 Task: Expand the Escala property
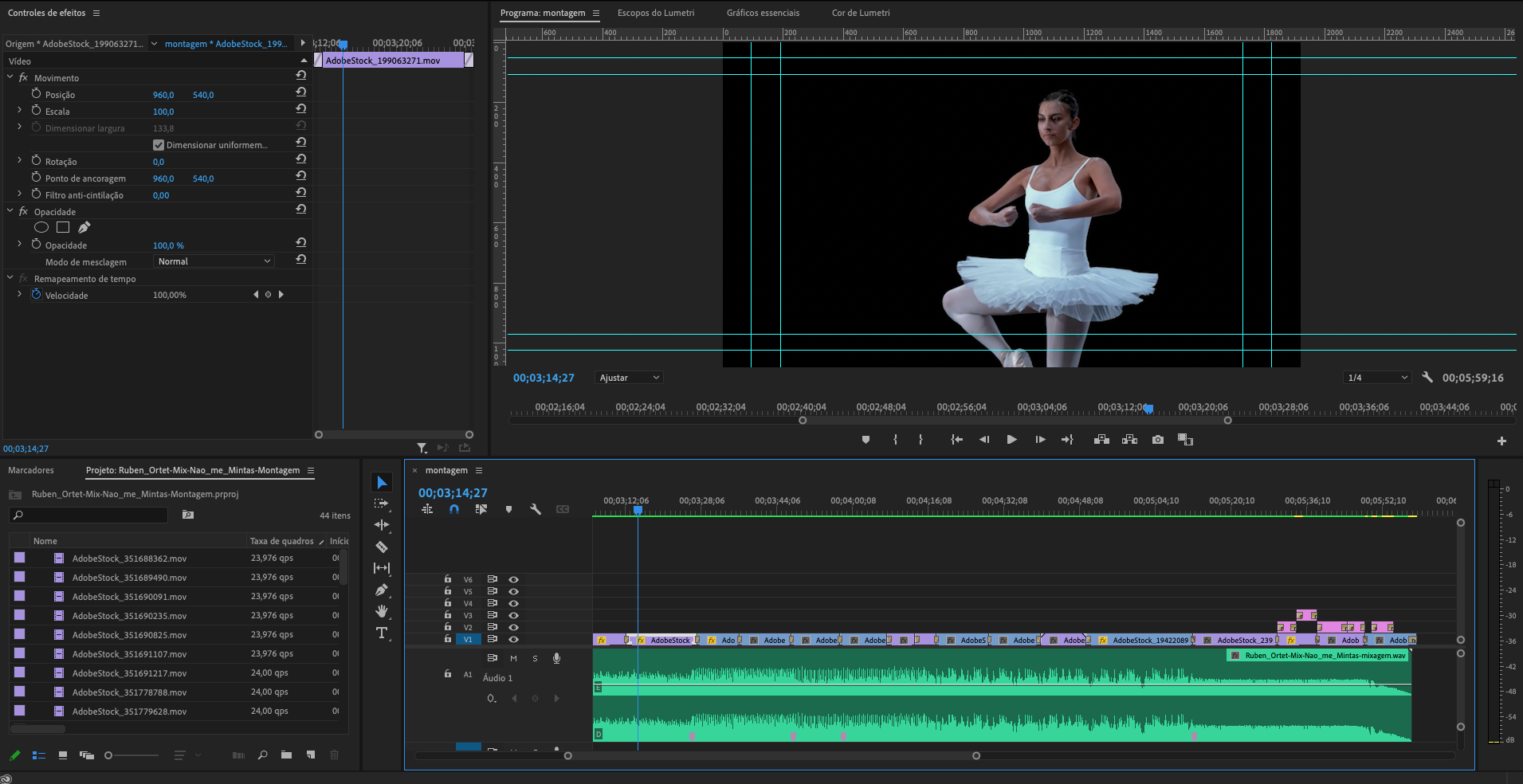[19, 111]
